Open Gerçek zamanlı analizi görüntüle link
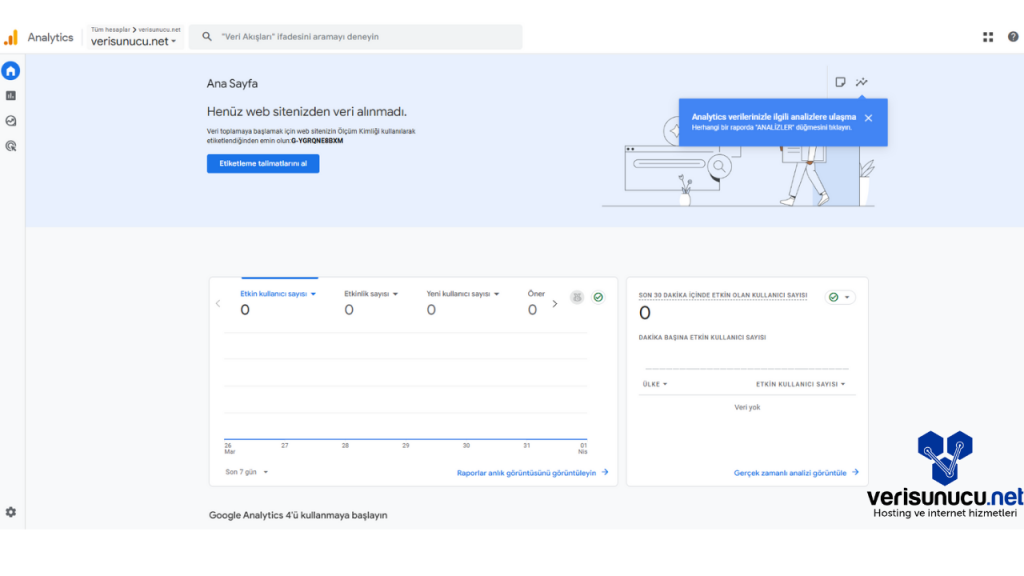Image resolution: width=1024 pixels, height=576 pixels. coord(796,473)
